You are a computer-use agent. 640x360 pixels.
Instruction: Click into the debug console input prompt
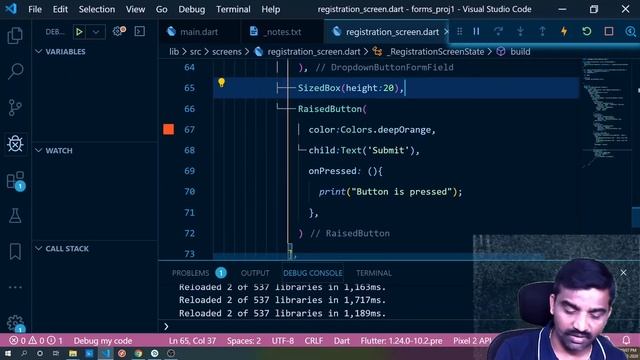pyautogui.click(x=318, y=327)
